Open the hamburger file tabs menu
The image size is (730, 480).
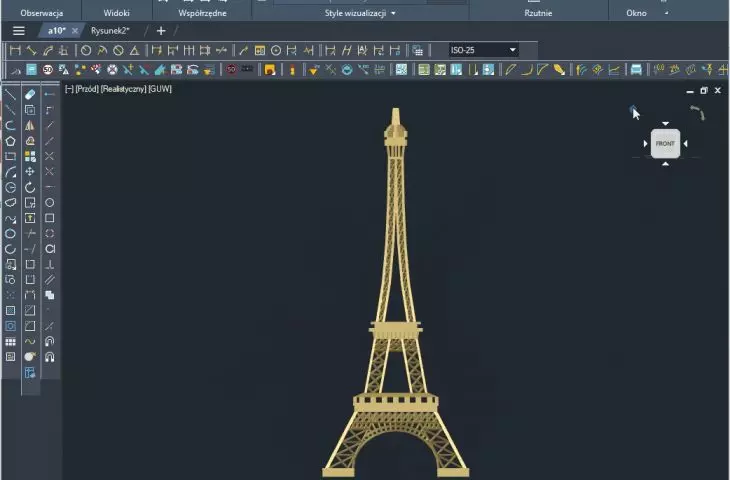tap(19, 31)
